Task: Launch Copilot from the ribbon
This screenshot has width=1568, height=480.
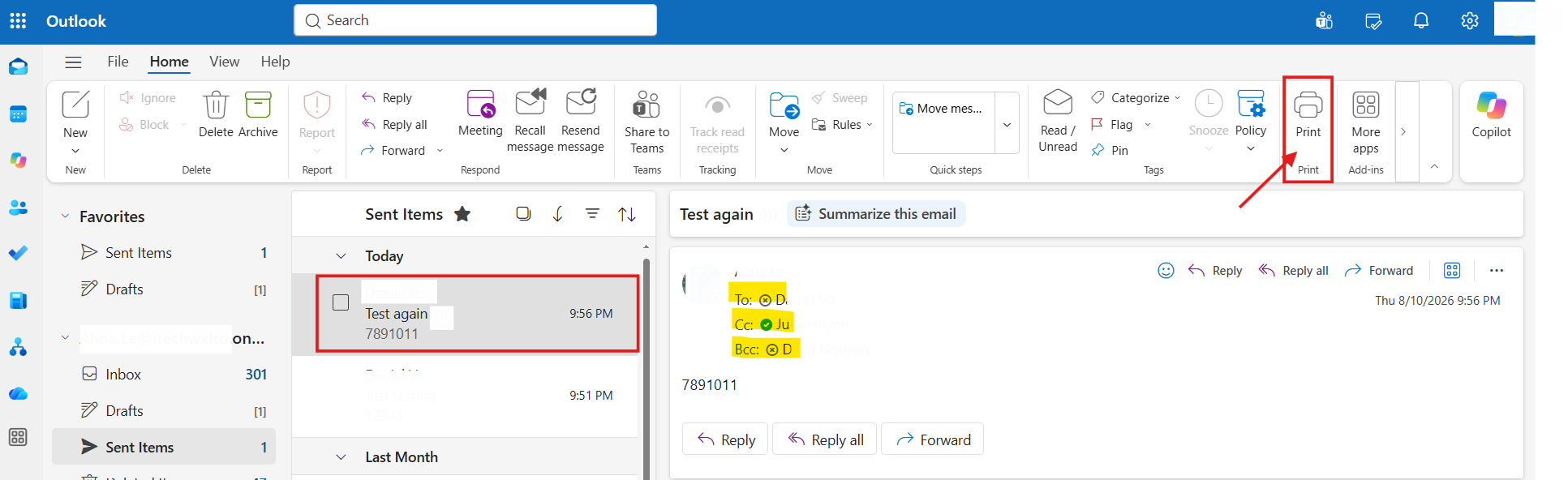Action: click(x=1492, y=114)
